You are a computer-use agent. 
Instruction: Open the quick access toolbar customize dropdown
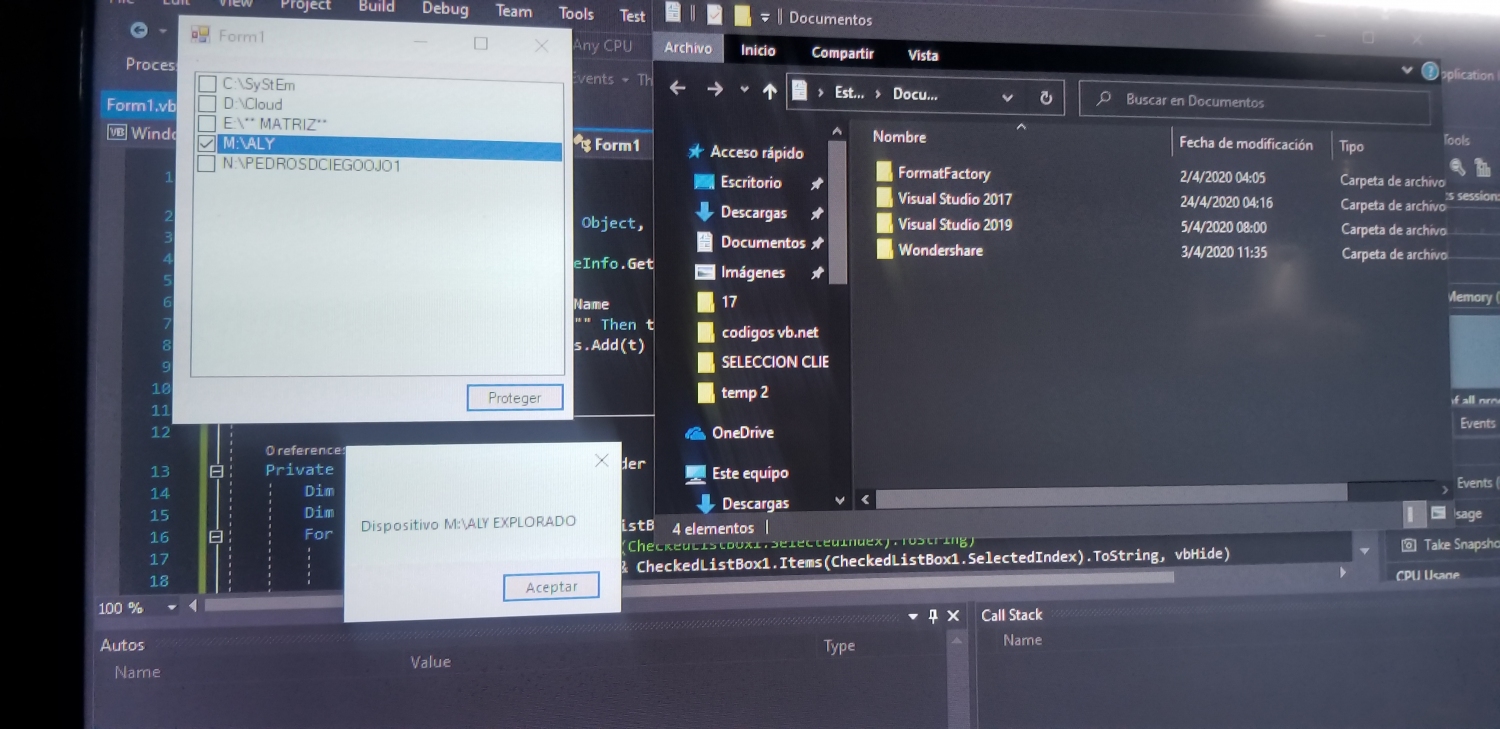[765, 17]
